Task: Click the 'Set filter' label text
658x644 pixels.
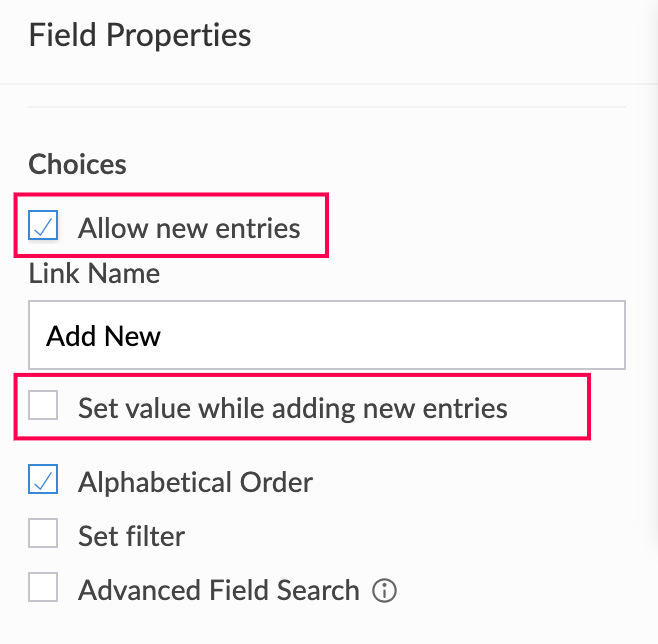Action: (131, 536)
